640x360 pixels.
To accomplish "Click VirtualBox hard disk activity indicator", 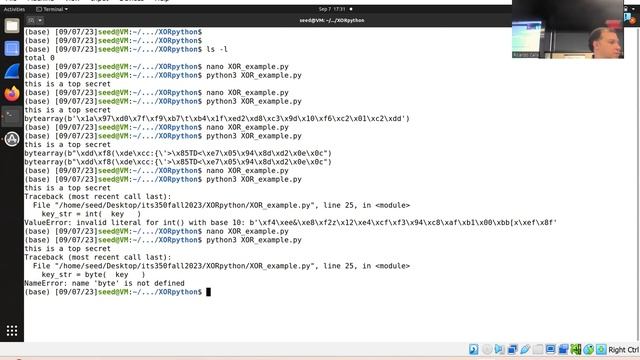I will (473, 349).
